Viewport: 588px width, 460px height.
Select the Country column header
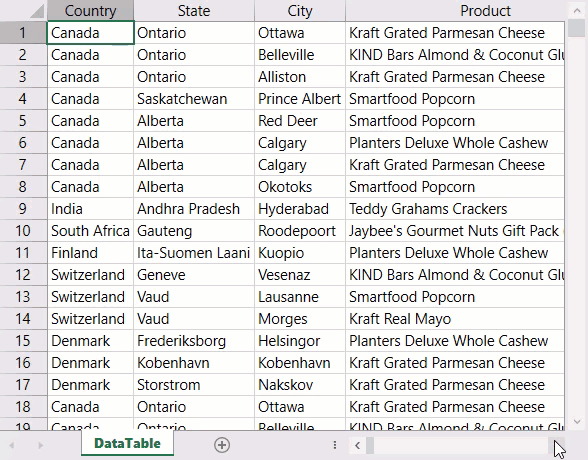click(90, 10)
